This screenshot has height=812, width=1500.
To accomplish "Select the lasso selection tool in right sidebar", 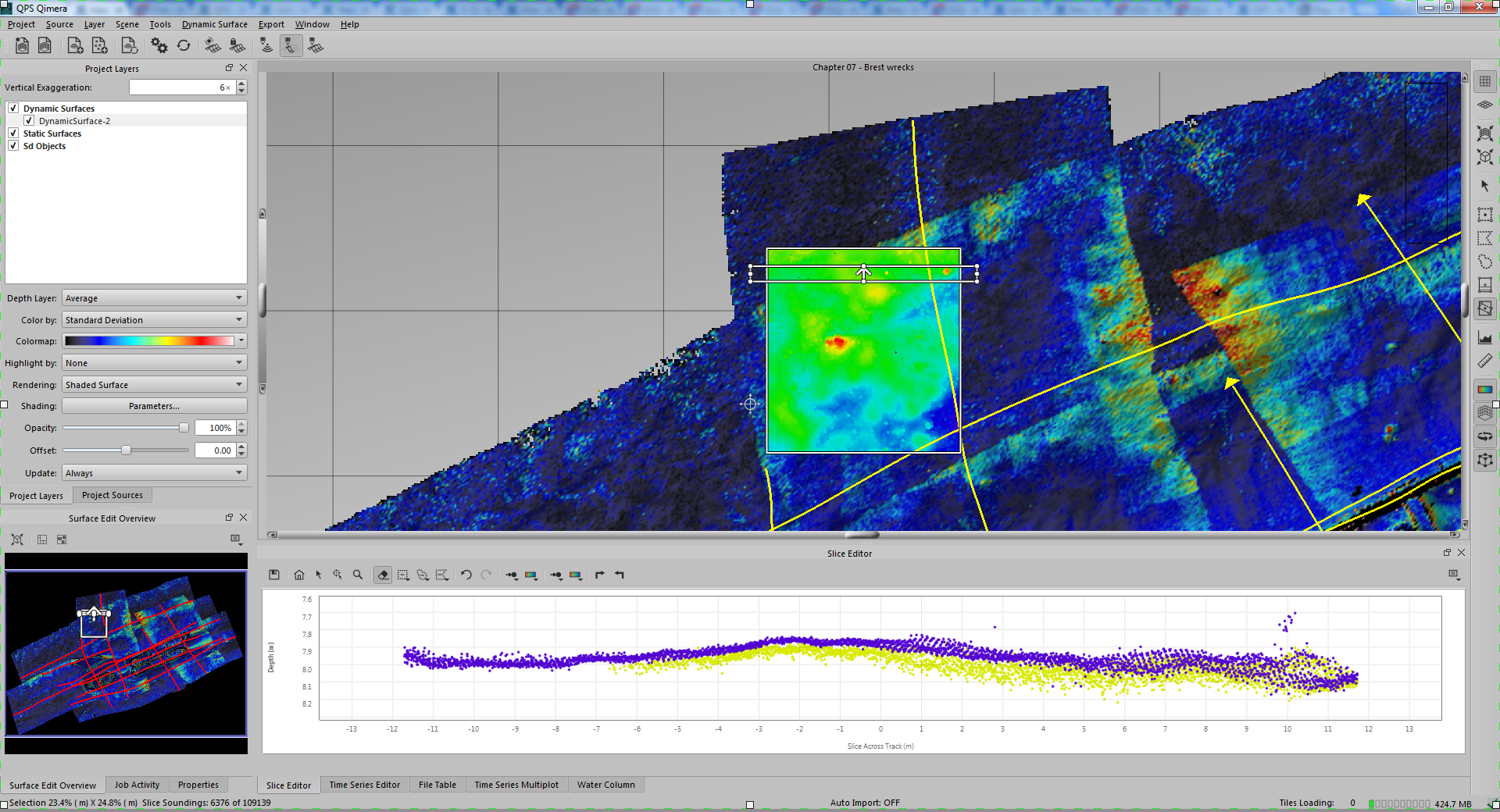I will coord(1485,262).
